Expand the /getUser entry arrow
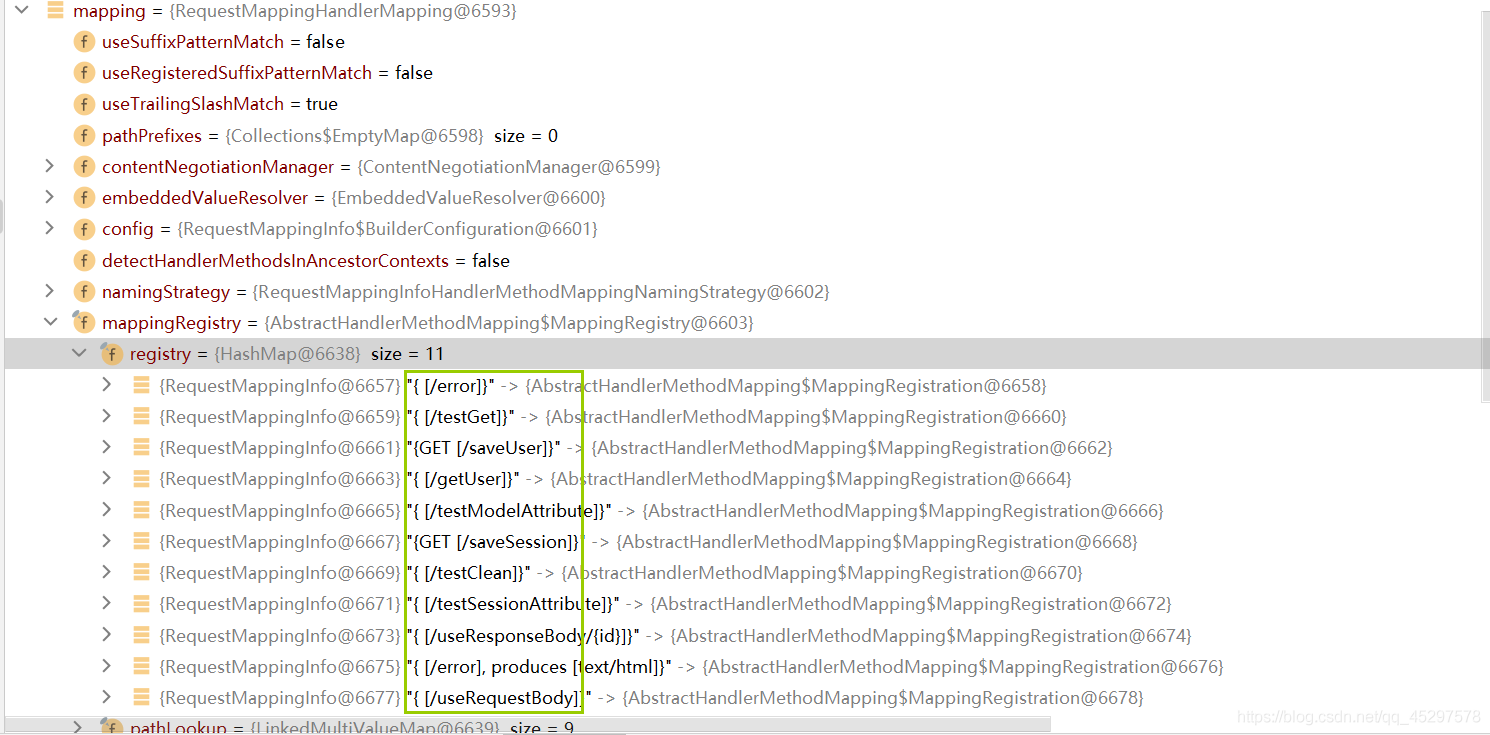1490x735 pixels. pyautogui.click(x=107, y=478)
